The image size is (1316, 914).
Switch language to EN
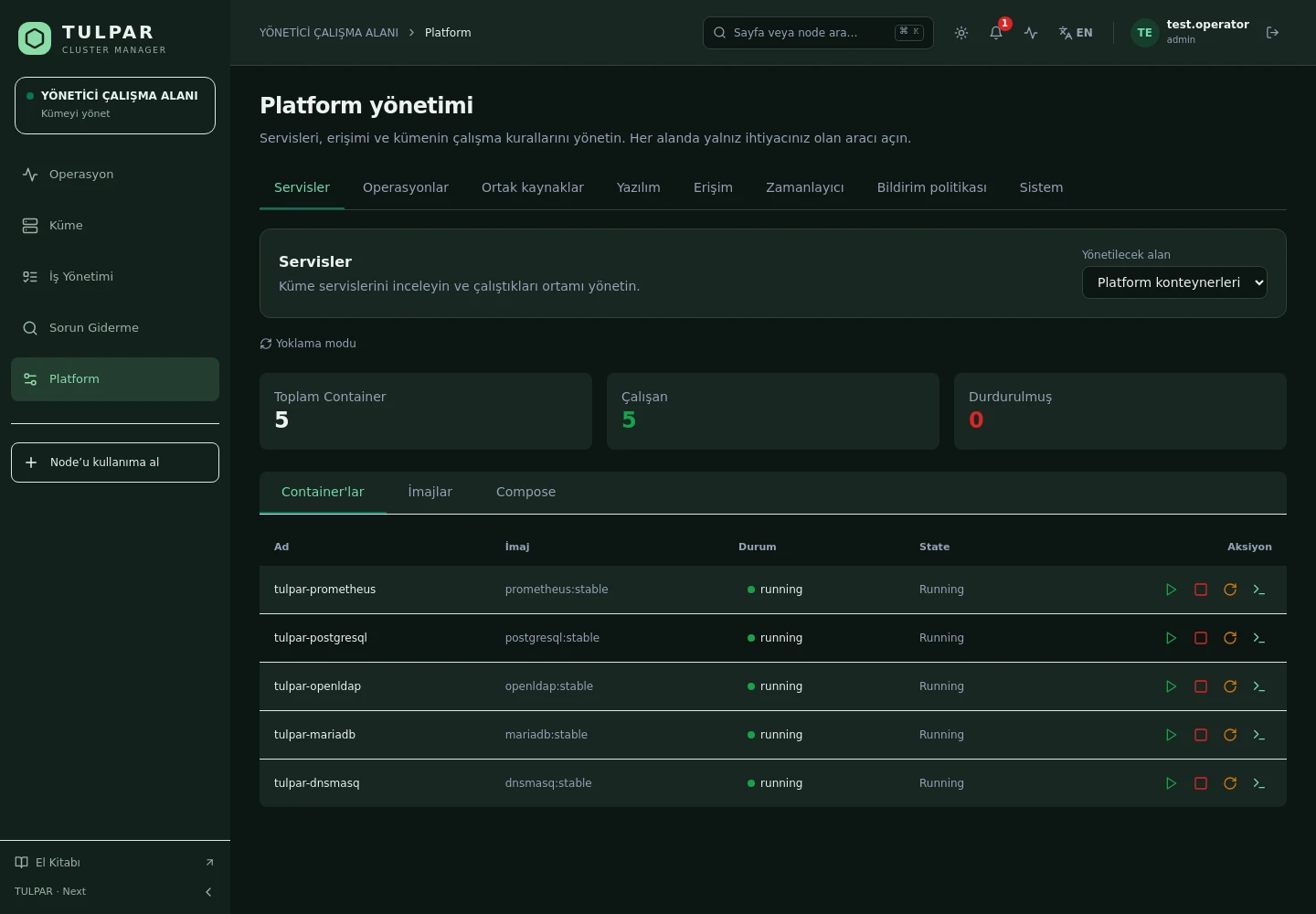point(1076,33)
